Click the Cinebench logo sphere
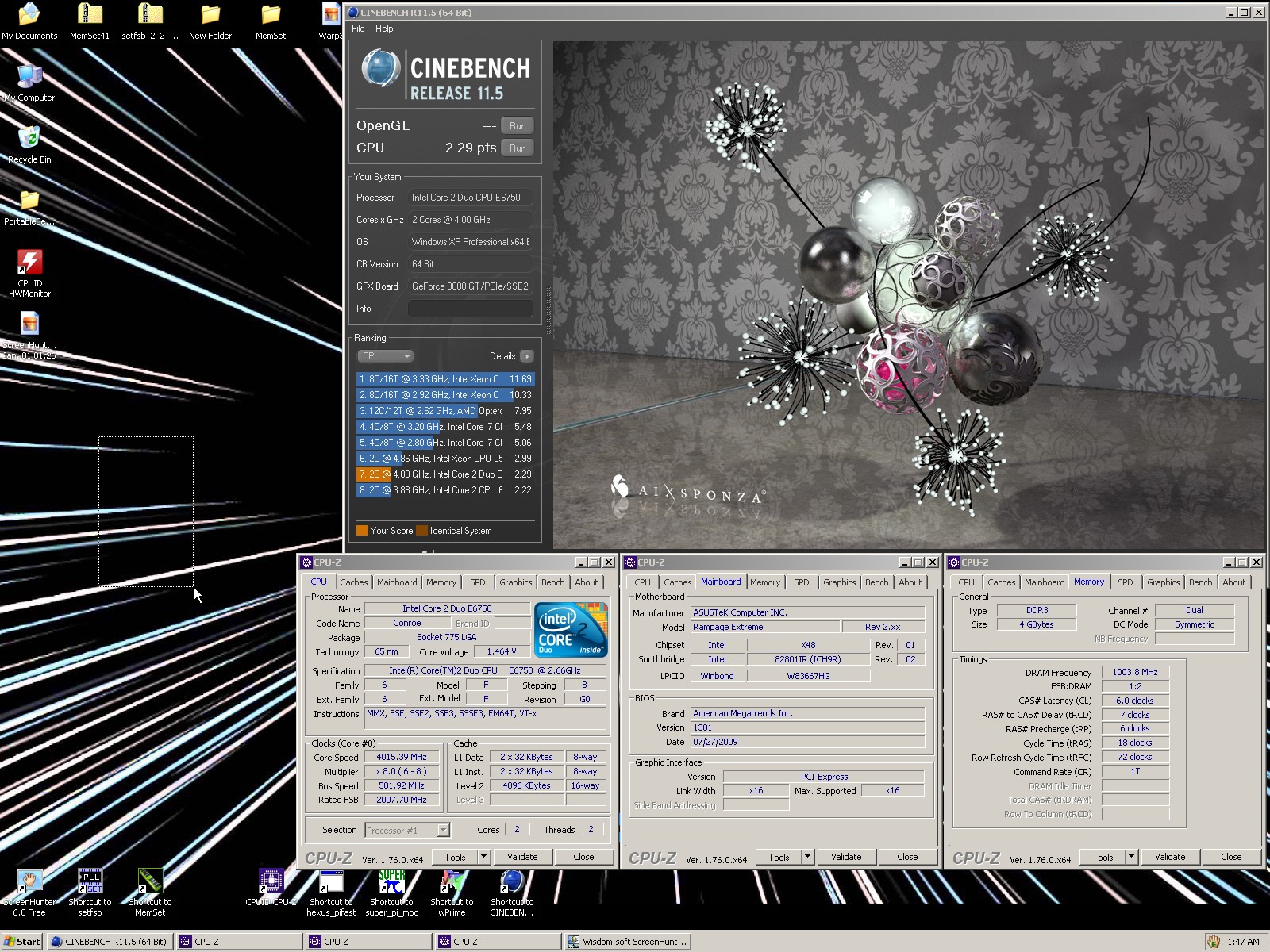 coord(380,69)
